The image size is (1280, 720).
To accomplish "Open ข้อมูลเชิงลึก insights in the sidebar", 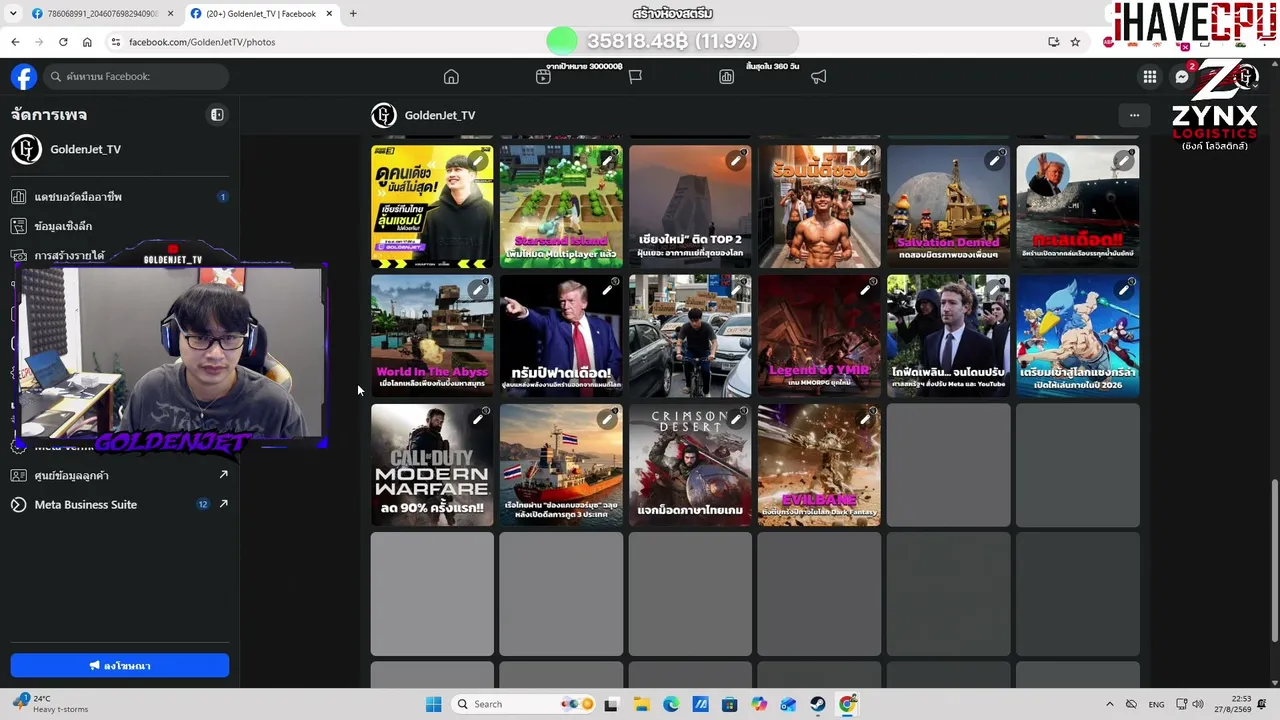I will pyautogui.click(x=120, y=226).
